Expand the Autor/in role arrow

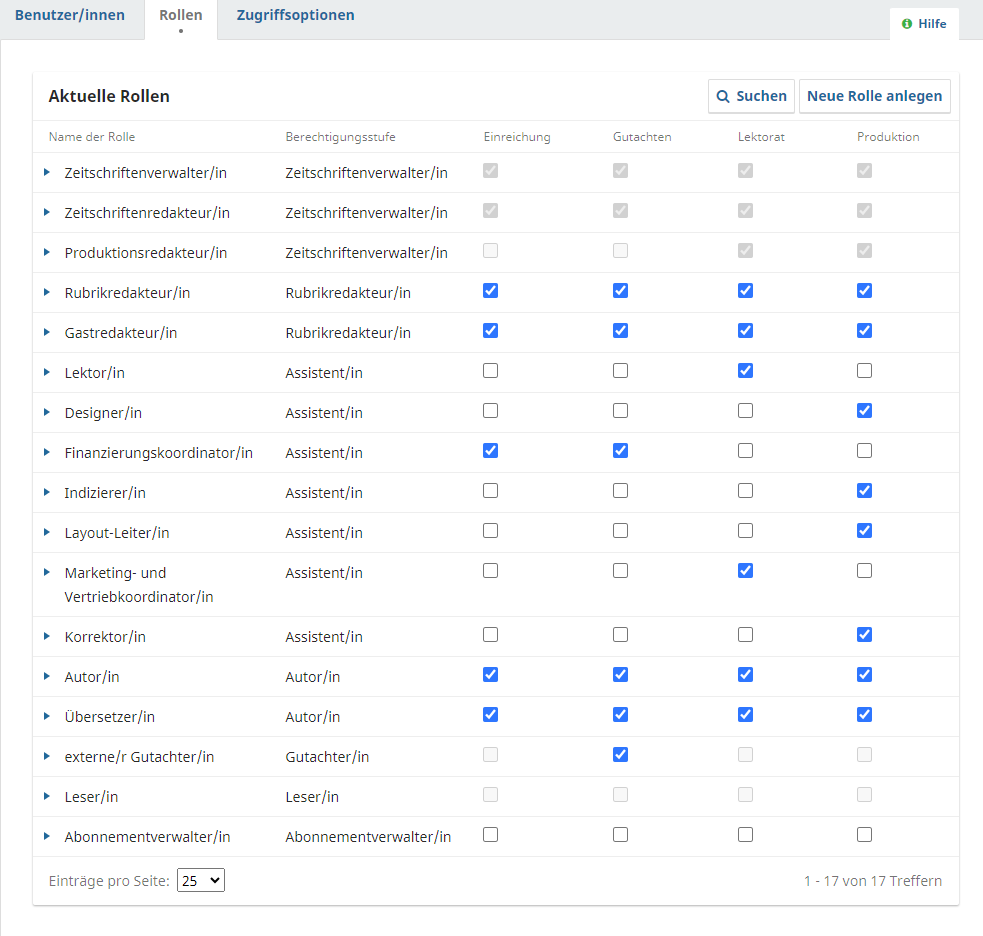pos(47,676)
